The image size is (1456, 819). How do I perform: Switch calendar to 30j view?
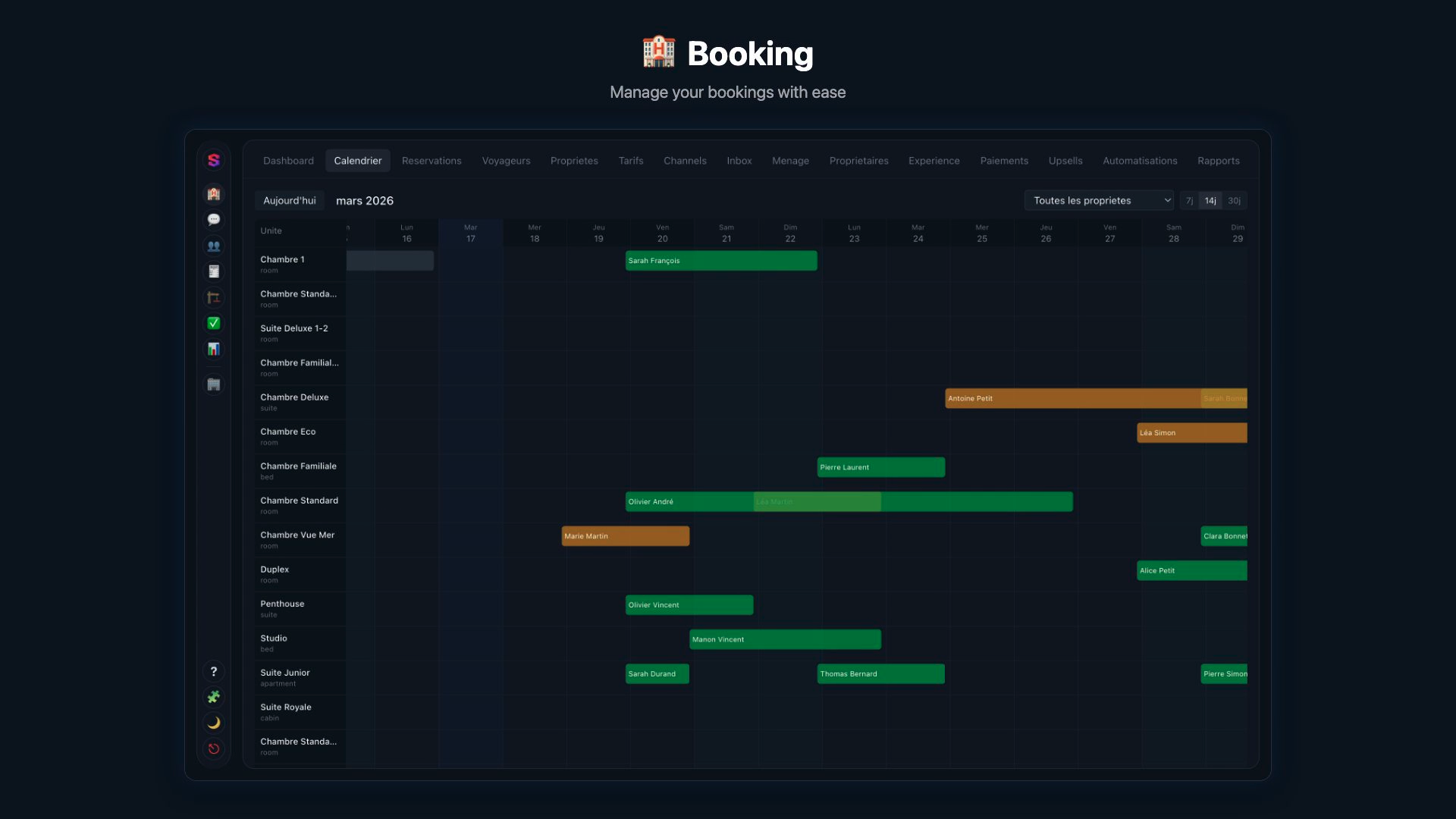click(1234, 201)
